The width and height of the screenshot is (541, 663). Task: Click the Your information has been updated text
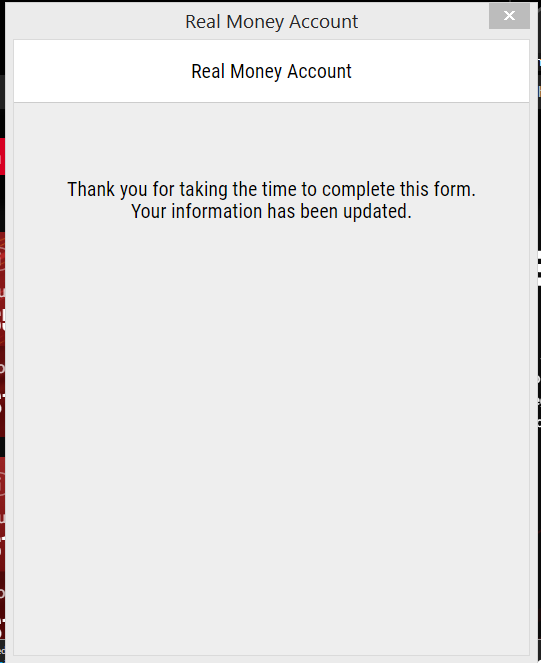[271, 211]
